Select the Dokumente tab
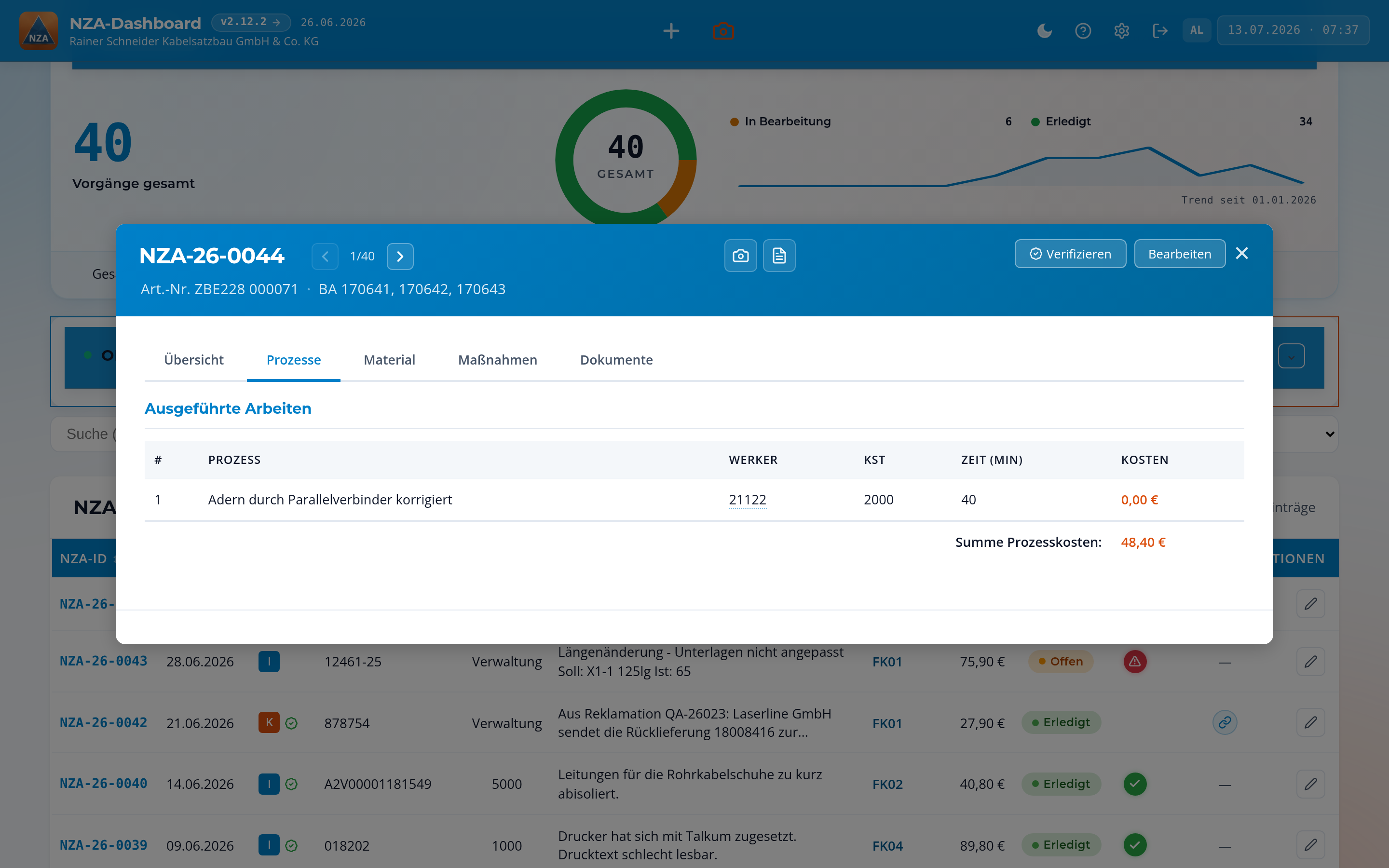 [x=616, y=360]
